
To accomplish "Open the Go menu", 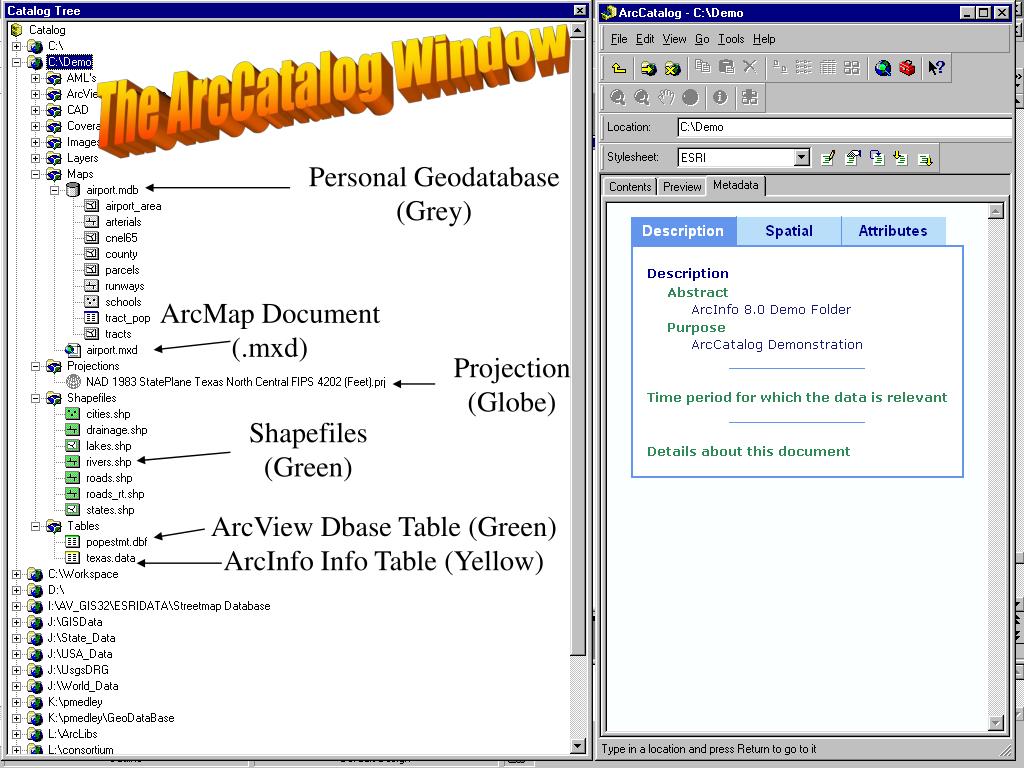I will 702,39.
